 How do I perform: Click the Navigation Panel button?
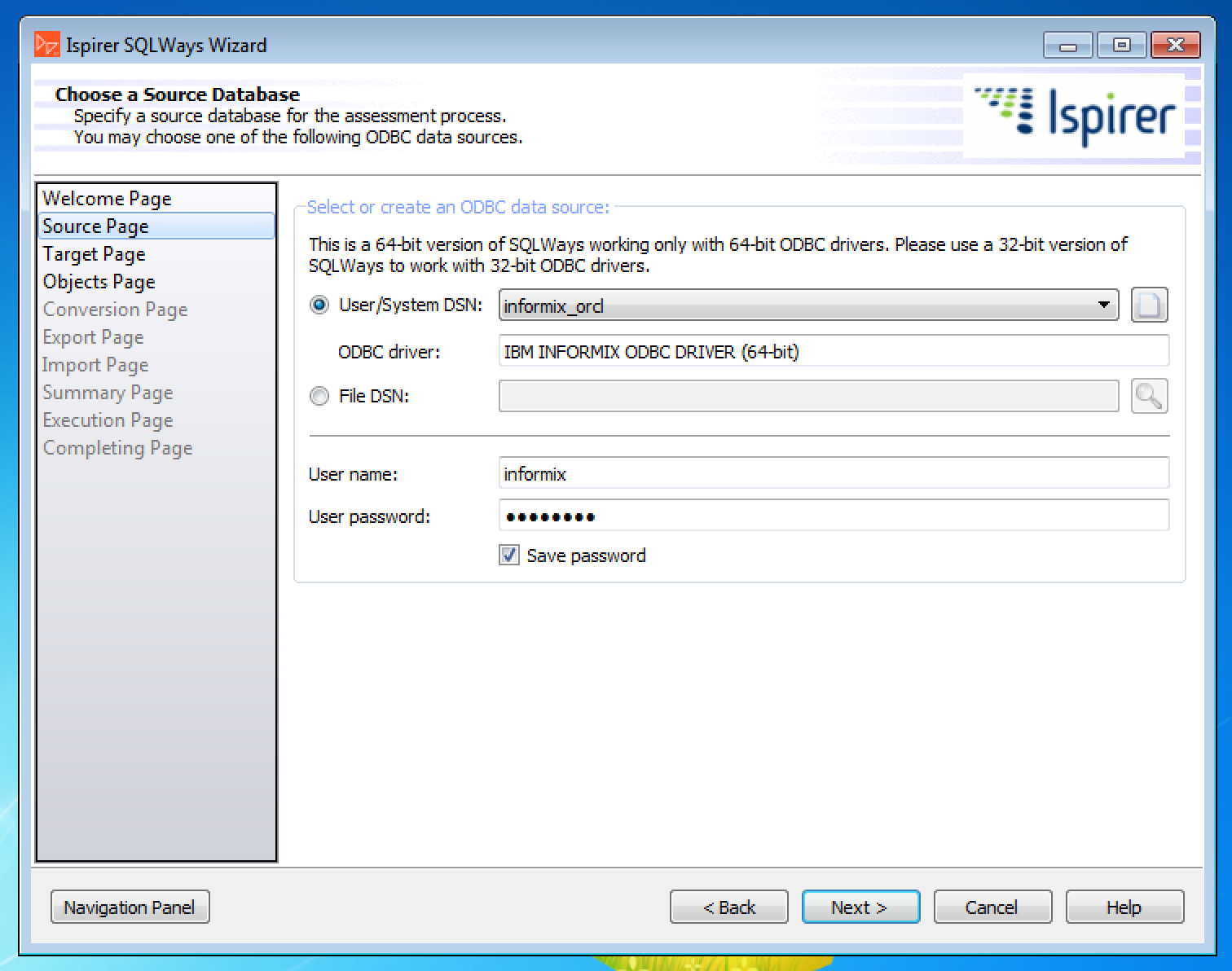(130, 907)
